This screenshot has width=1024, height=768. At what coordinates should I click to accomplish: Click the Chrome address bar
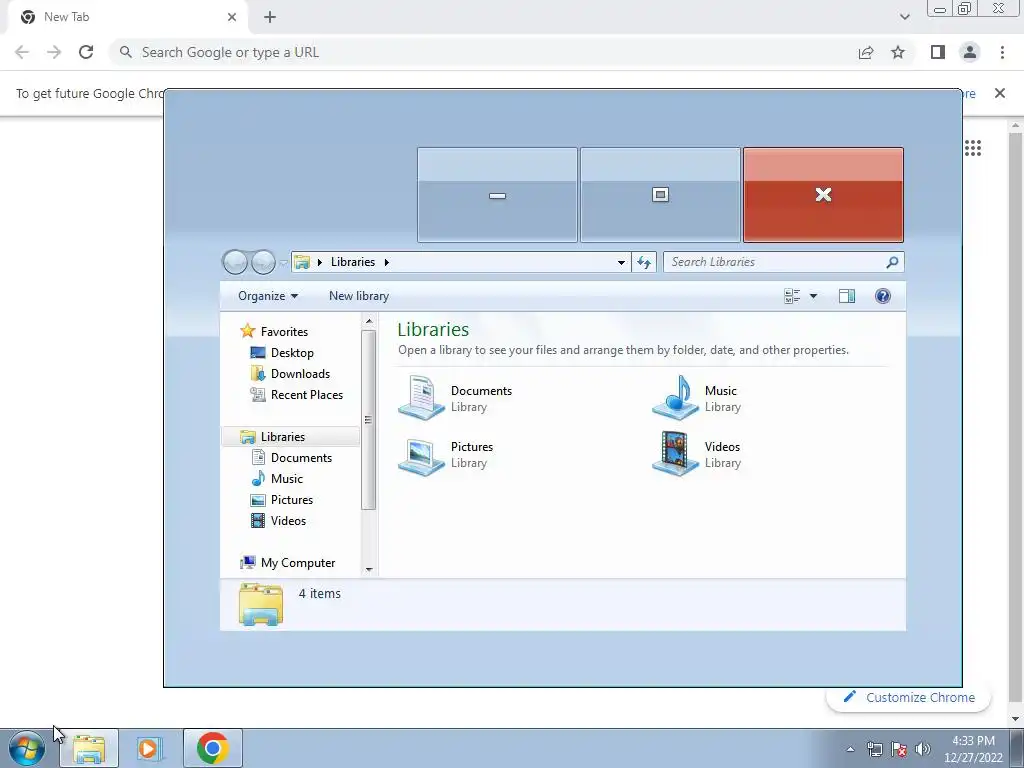tap(482, 52)
